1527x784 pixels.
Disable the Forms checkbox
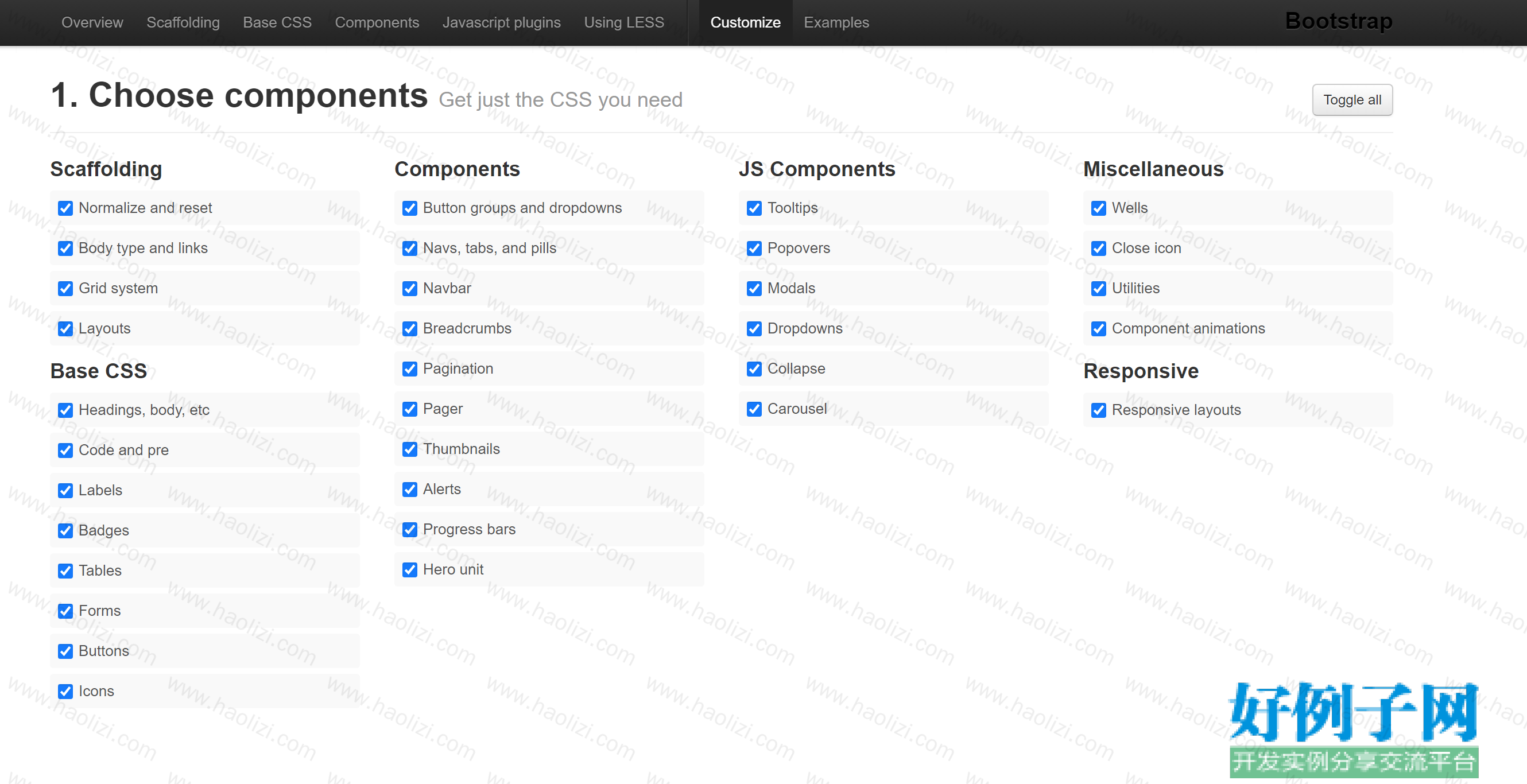pyautogui.click(x=65, y=612)
